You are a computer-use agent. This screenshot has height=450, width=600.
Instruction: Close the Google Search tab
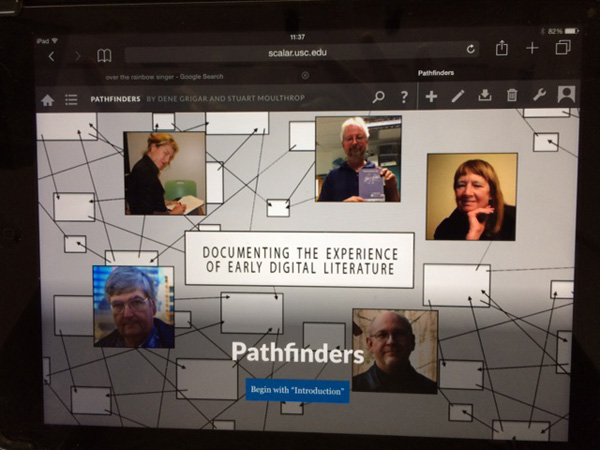pos(305,75)
